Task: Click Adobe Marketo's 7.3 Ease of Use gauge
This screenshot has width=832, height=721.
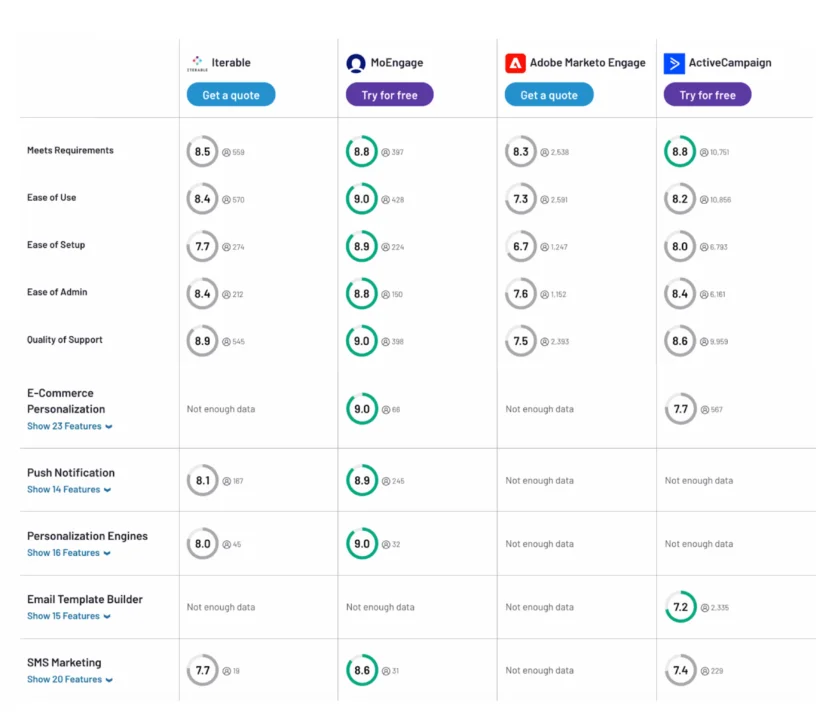Action: click(x=520, y=199)
